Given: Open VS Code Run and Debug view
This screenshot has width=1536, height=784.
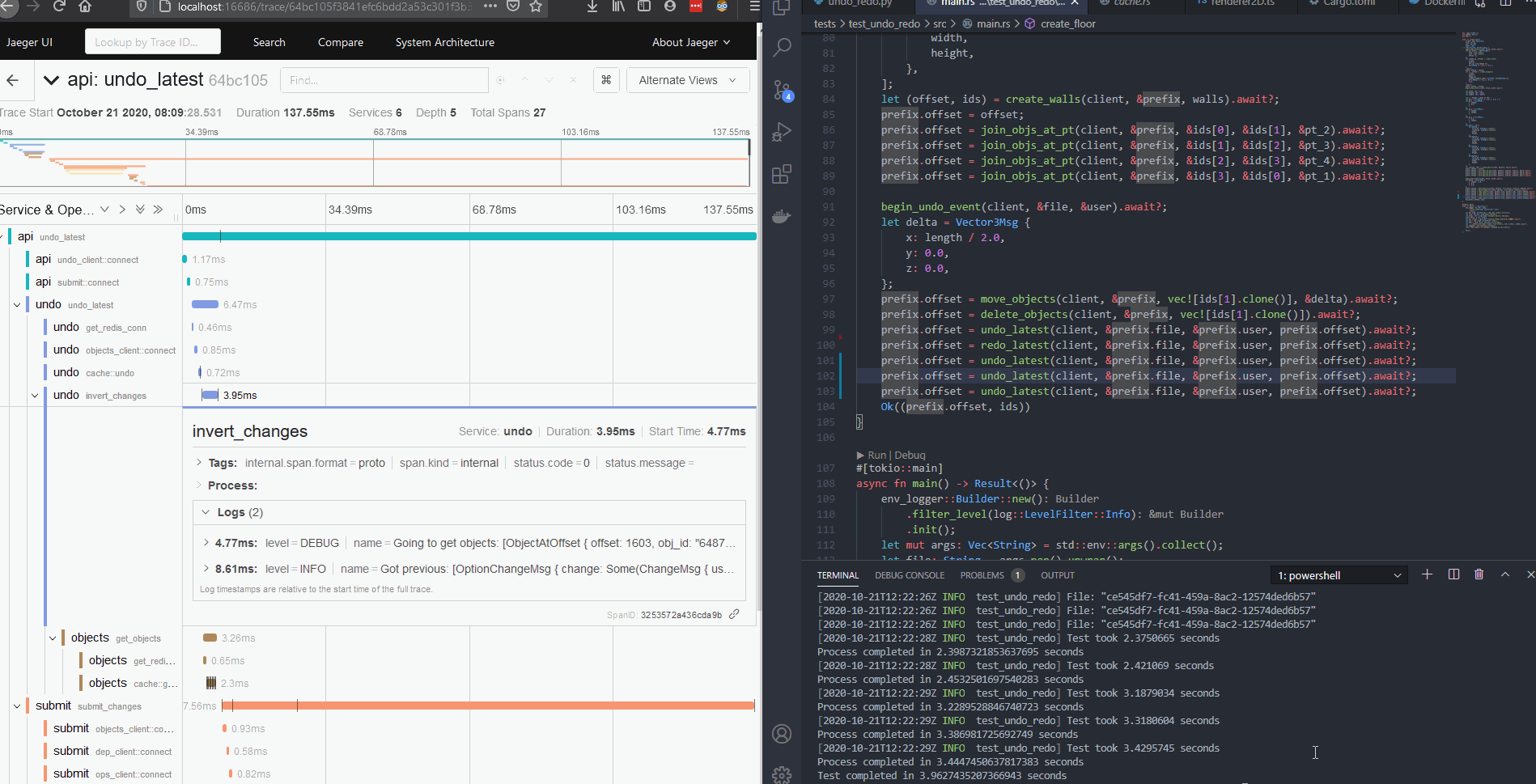Looking at the screenshot, I should [x=782, y=132].
